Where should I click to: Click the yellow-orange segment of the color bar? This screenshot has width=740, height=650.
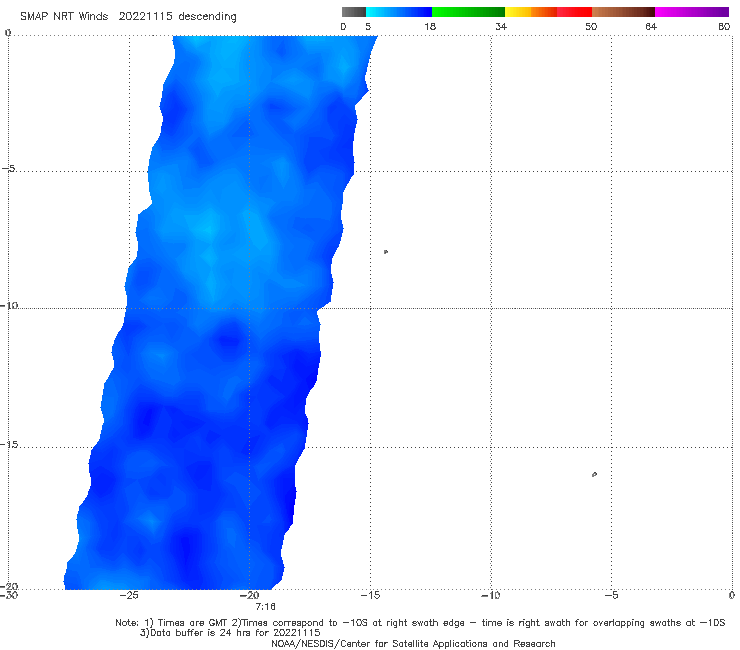pos(531,12)
